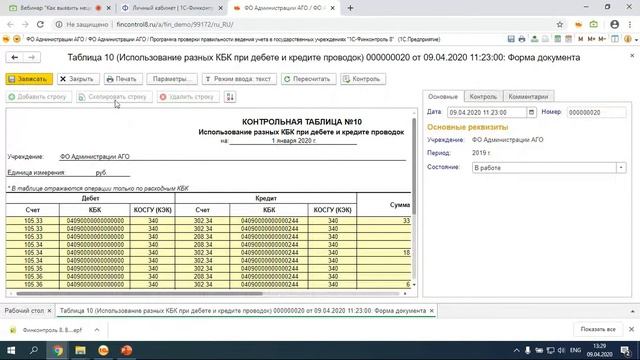This screenshot has width=640, height=360.
Task: Click Добавить строку button
Action: [38, 97]
